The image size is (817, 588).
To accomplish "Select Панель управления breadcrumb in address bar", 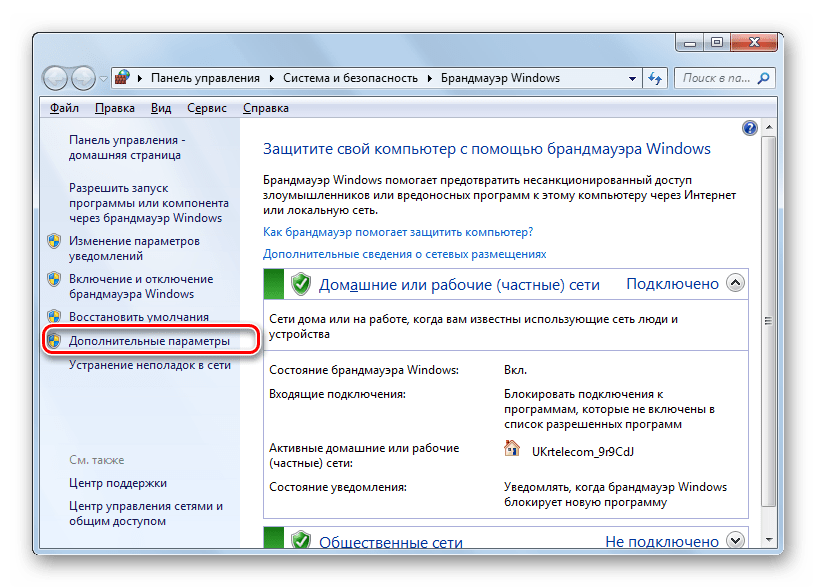I will coord(205,78).
